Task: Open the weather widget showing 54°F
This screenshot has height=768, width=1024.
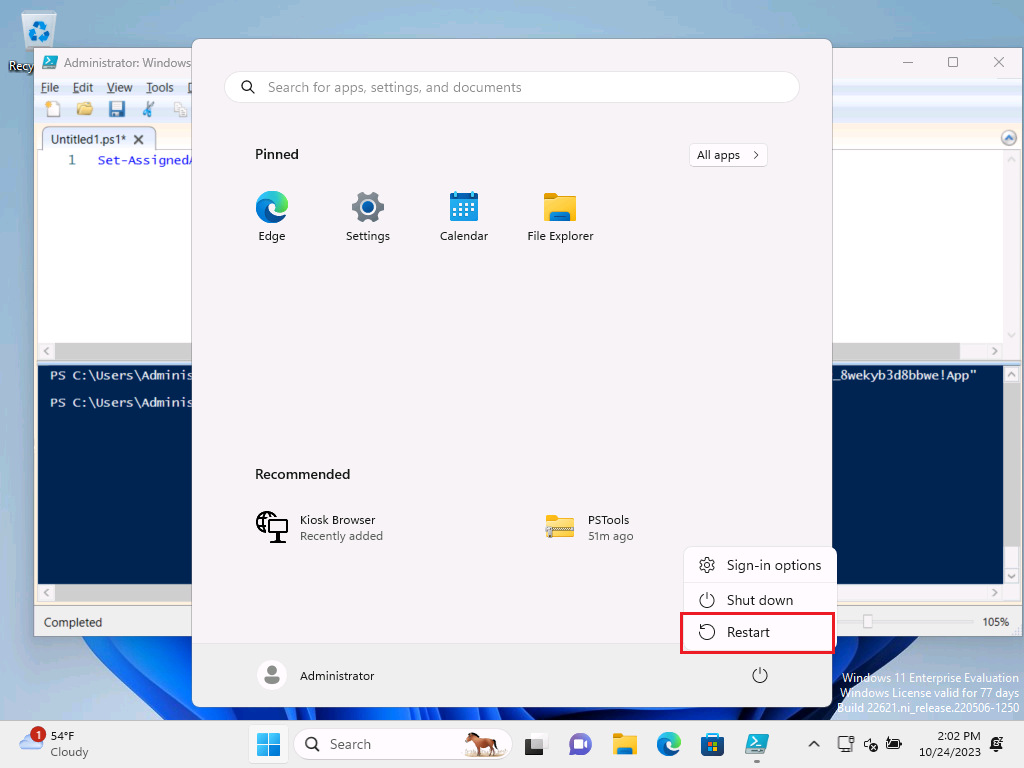Action: (x=54, y=744)
